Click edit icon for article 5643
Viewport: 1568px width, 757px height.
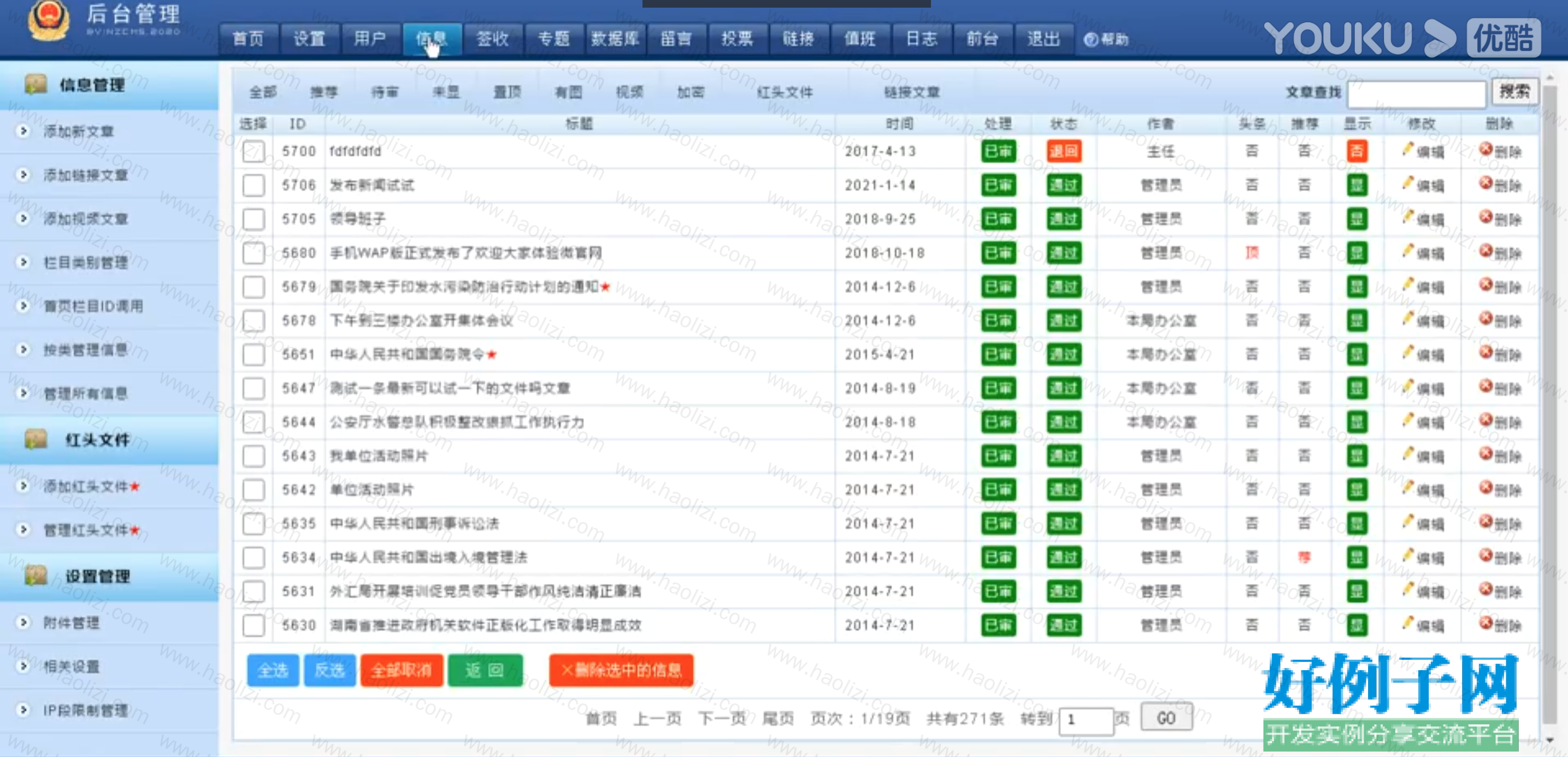1408,454
